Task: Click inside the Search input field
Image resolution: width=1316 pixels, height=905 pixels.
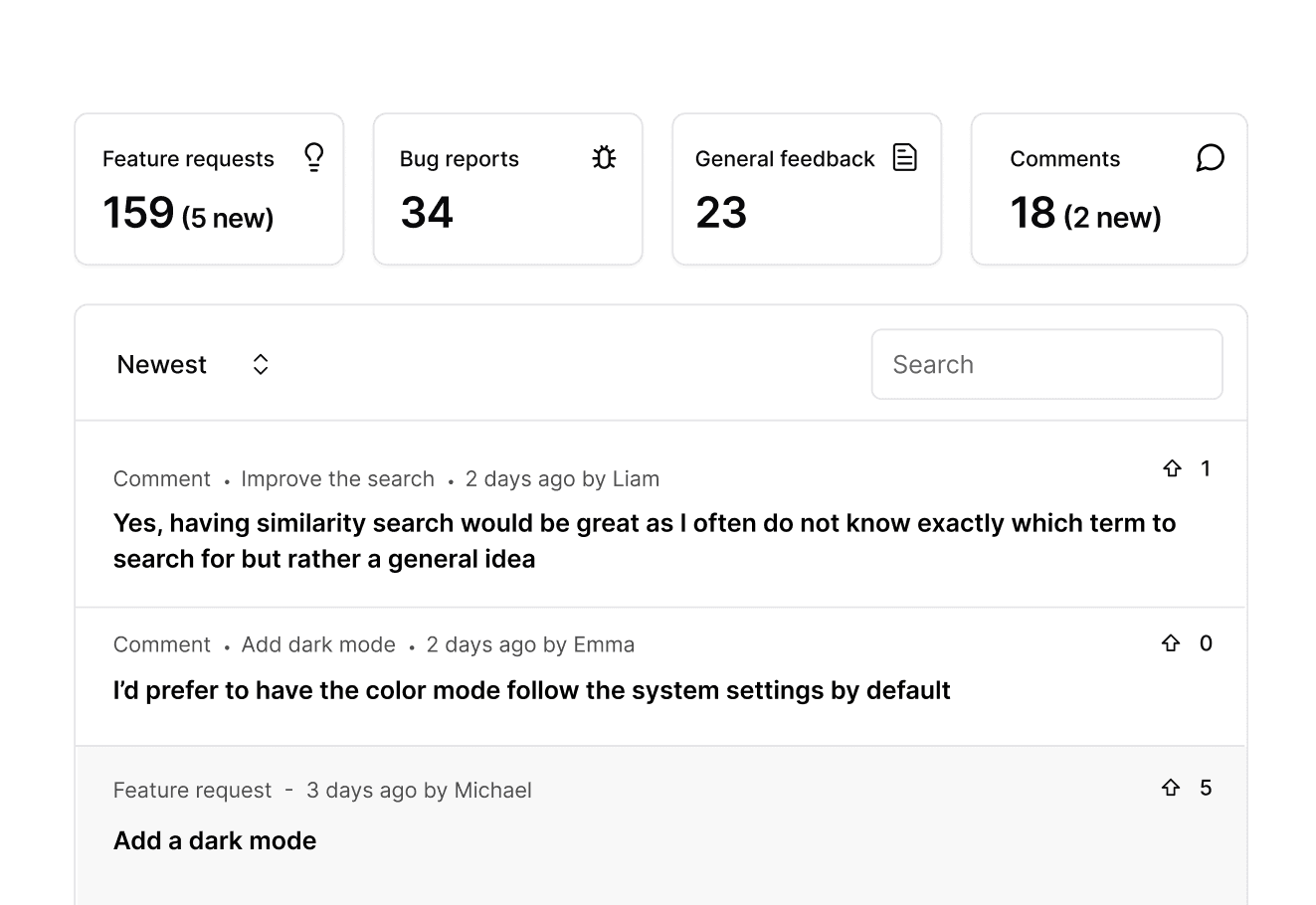Action: 1047,364
